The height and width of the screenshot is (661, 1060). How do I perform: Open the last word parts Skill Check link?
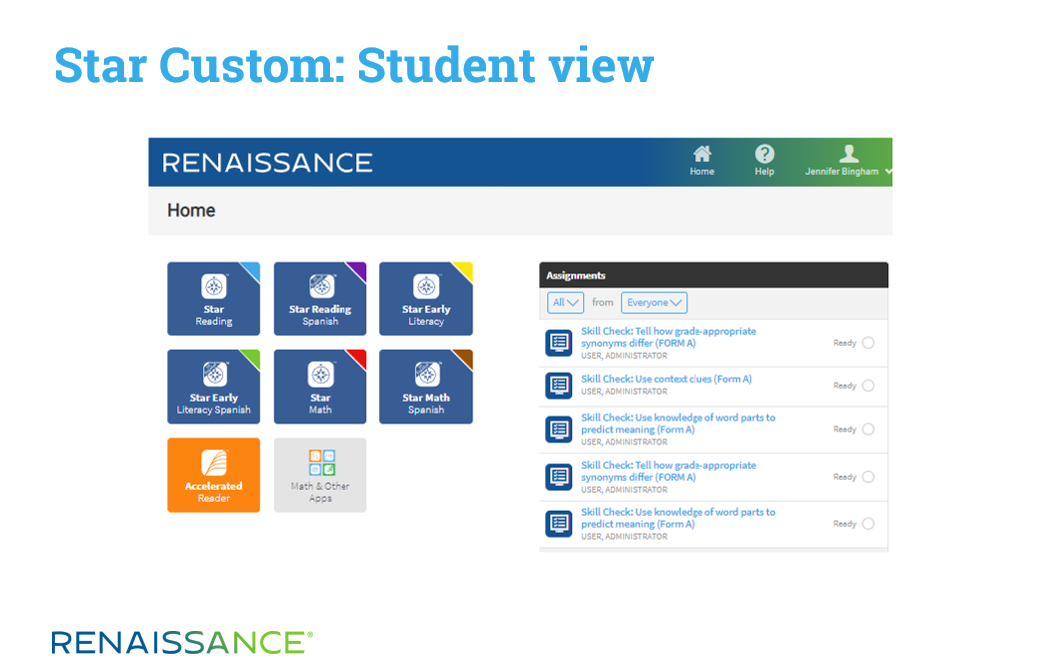pos(678,518)
